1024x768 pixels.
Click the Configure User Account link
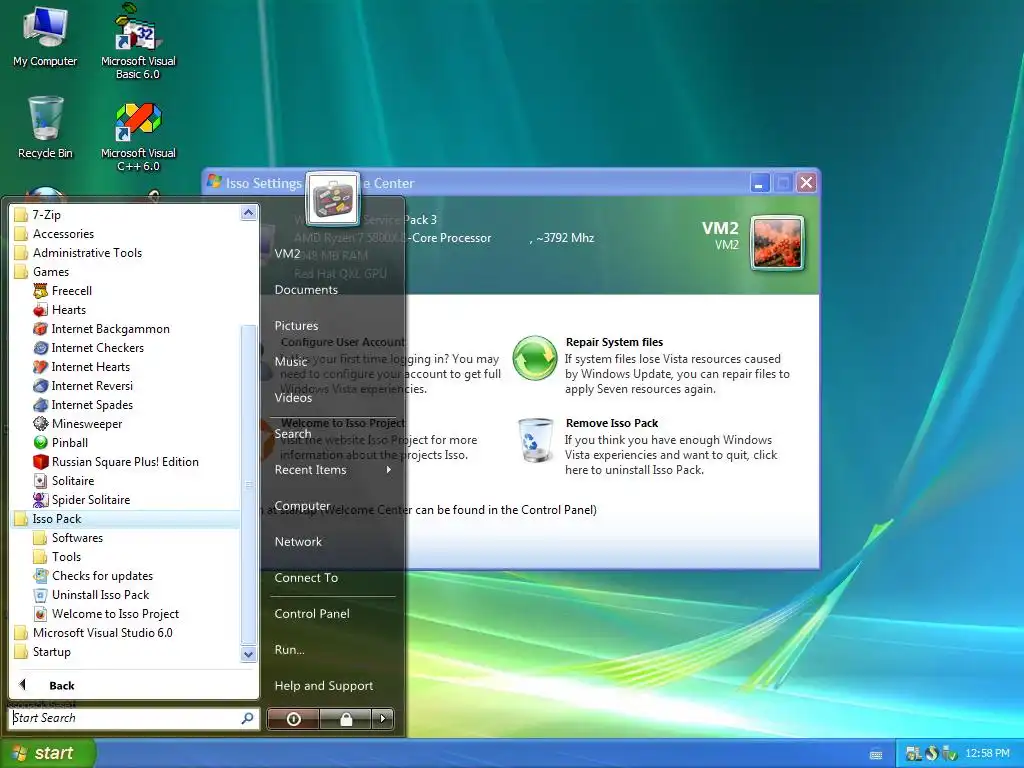343,342
